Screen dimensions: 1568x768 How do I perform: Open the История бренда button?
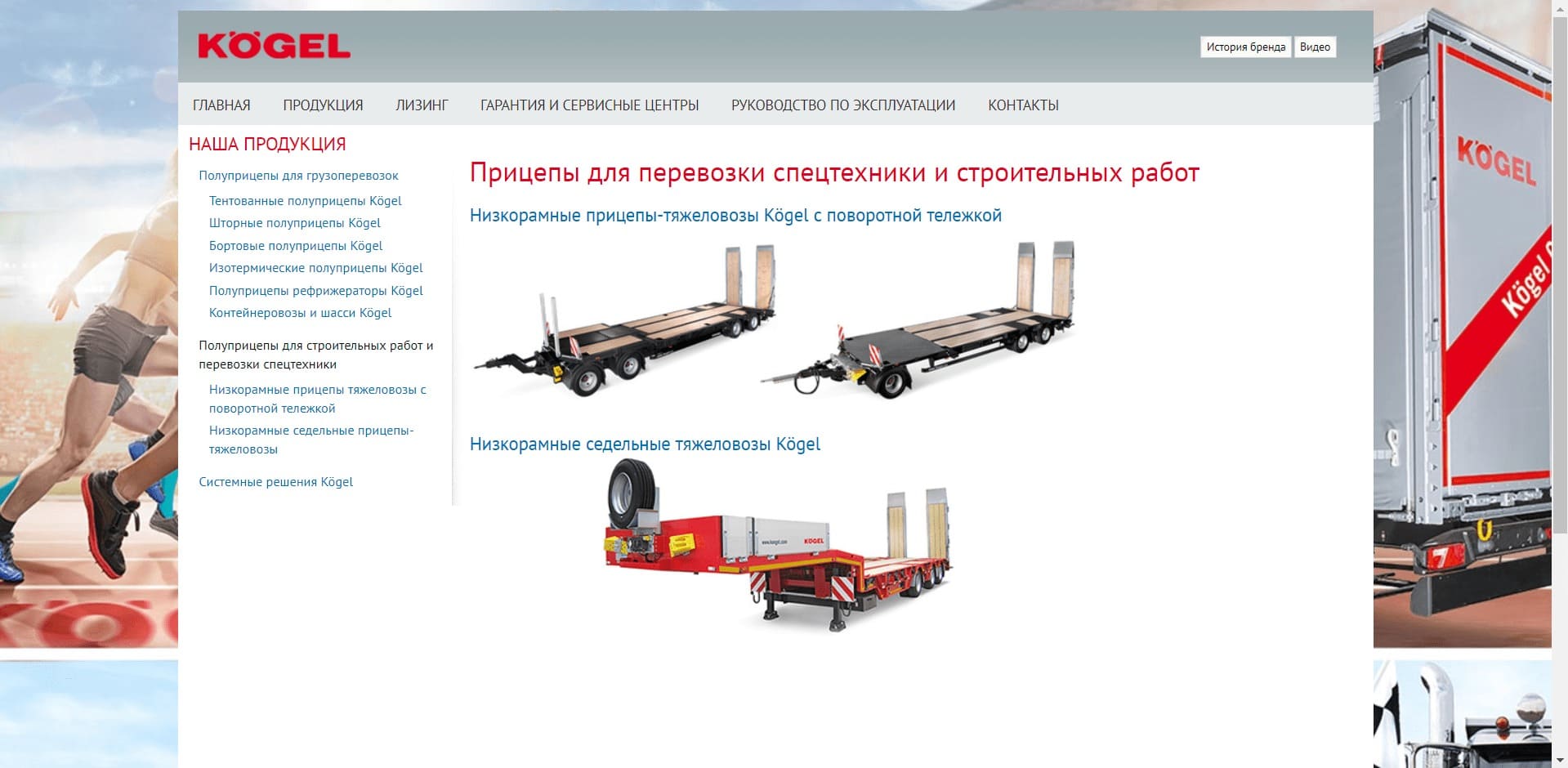click(x=1246, y=47)
